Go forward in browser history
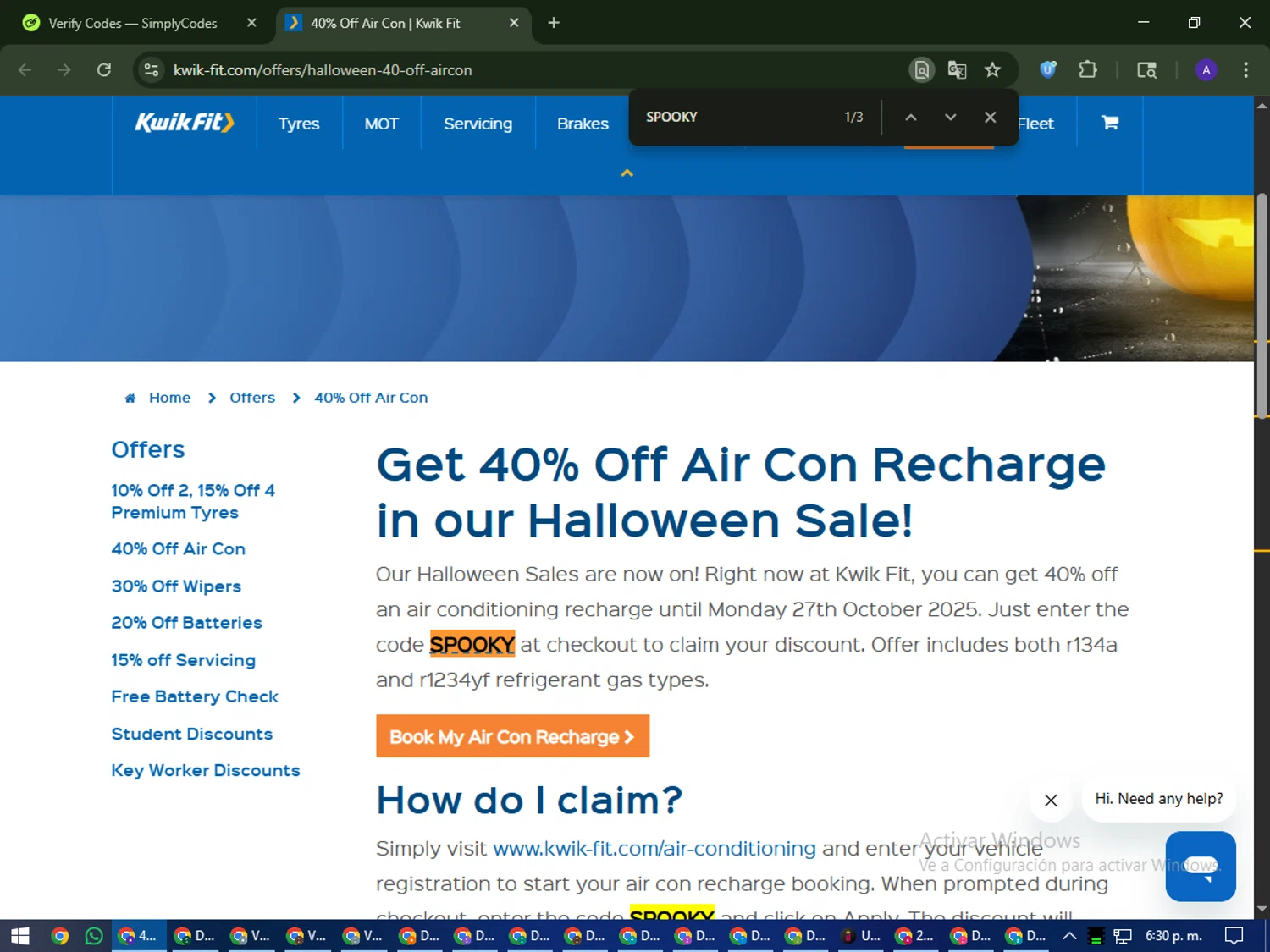Viewport: 1270px width, 952px height. coord(64,70)
